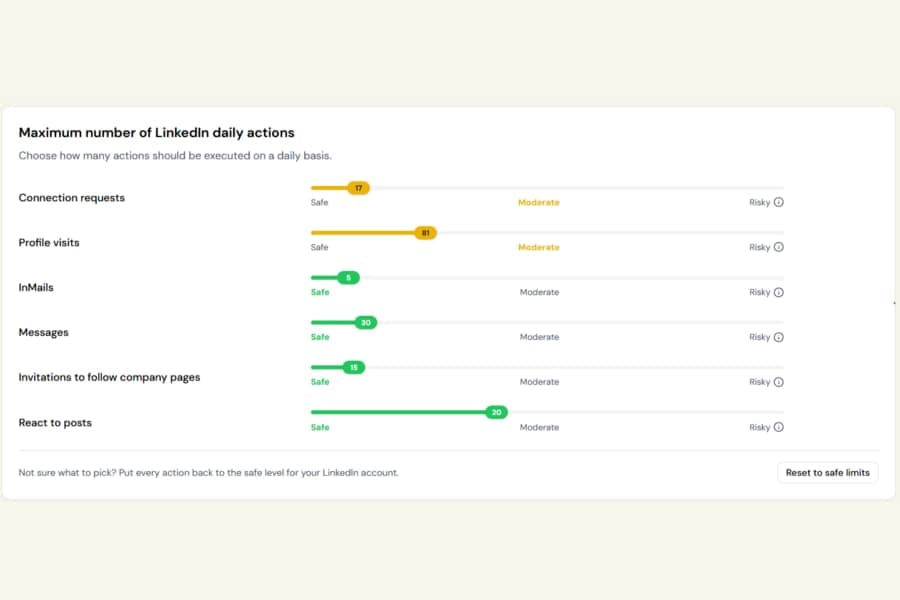Click the Connection requests slider handle showing 17

pos(359,188)
